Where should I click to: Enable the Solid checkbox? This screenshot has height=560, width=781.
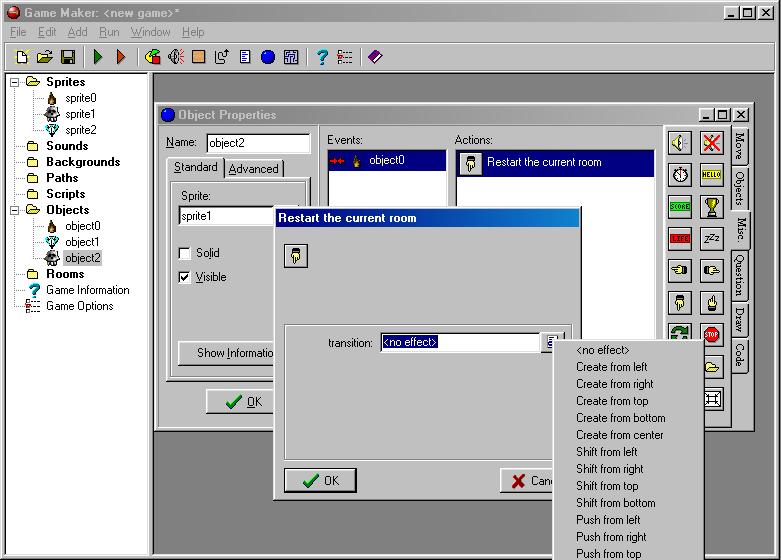[184, 254]
